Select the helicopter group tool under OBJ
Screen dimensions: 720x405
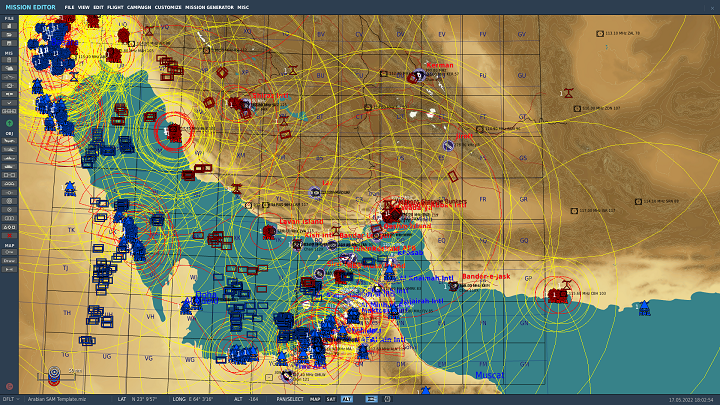9,149
